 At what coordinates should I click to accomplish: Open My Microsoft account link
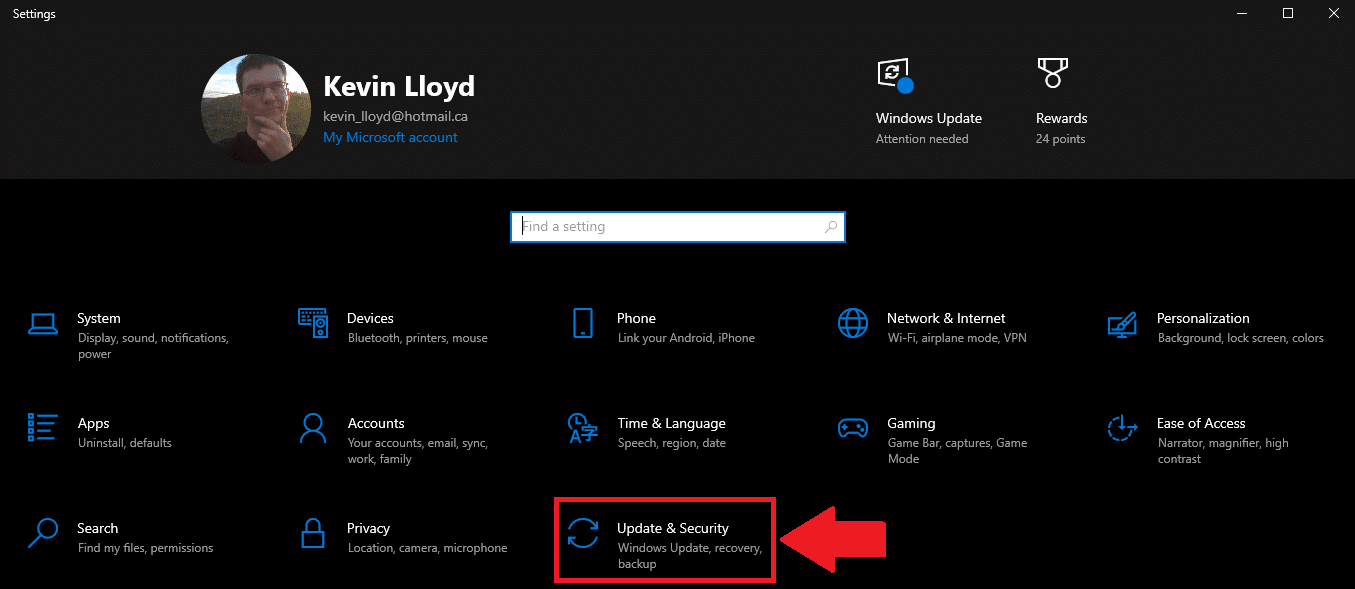(x=390, y=137)
